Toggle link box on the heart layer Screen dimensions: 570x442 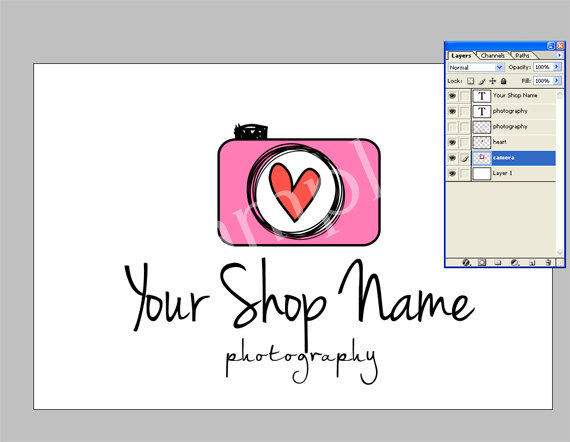tap(465, 142)
